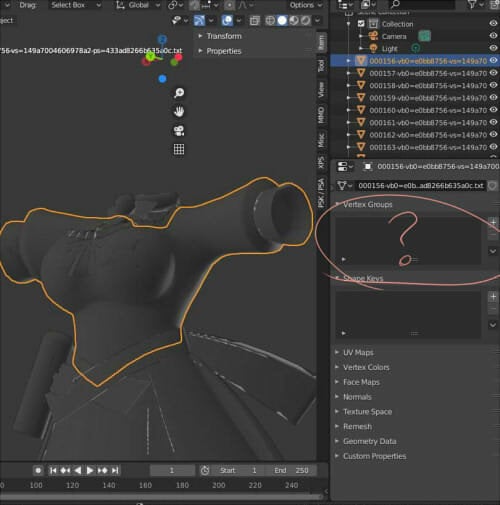
Task: Expand the Face Maps section
Action: [361, 382]
